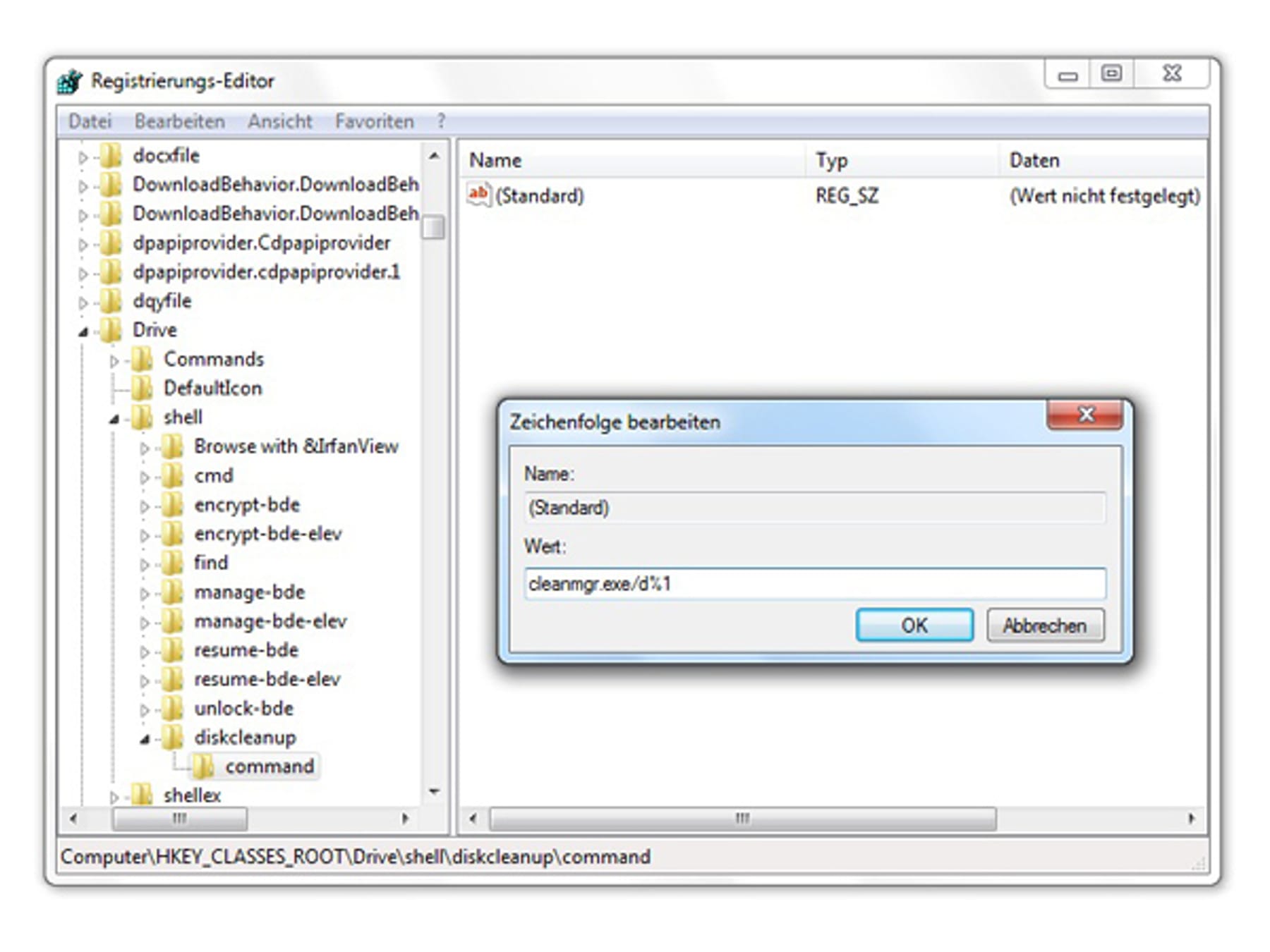This screenshot has width=1270, height=952.
Task: Select the dpapiprovider.Cdpapiprovider folder icon
Action: coord(111,243)
